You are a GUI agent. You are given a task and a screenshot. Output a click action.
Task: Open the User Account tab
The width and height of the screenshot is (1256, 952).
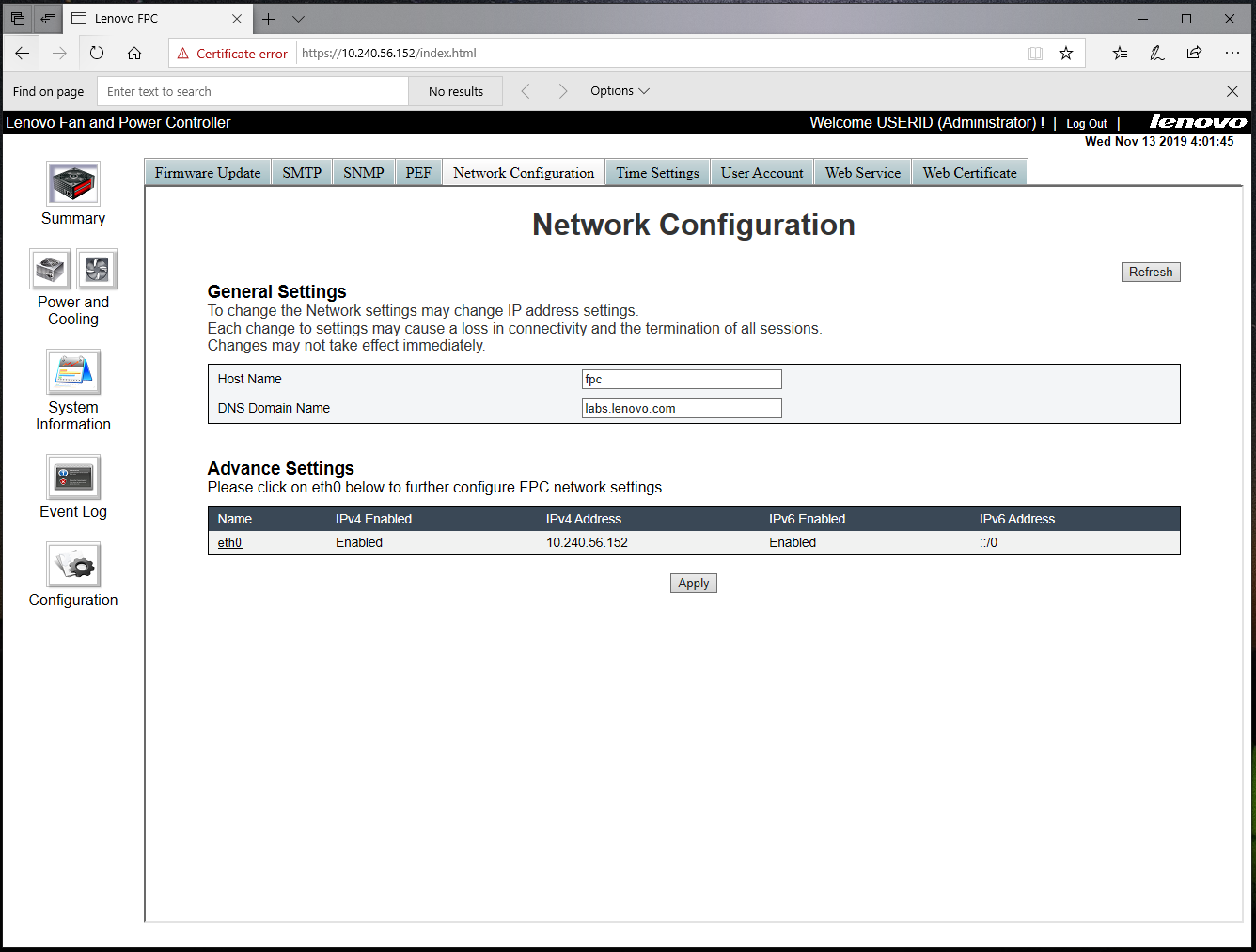click(761, 173)
